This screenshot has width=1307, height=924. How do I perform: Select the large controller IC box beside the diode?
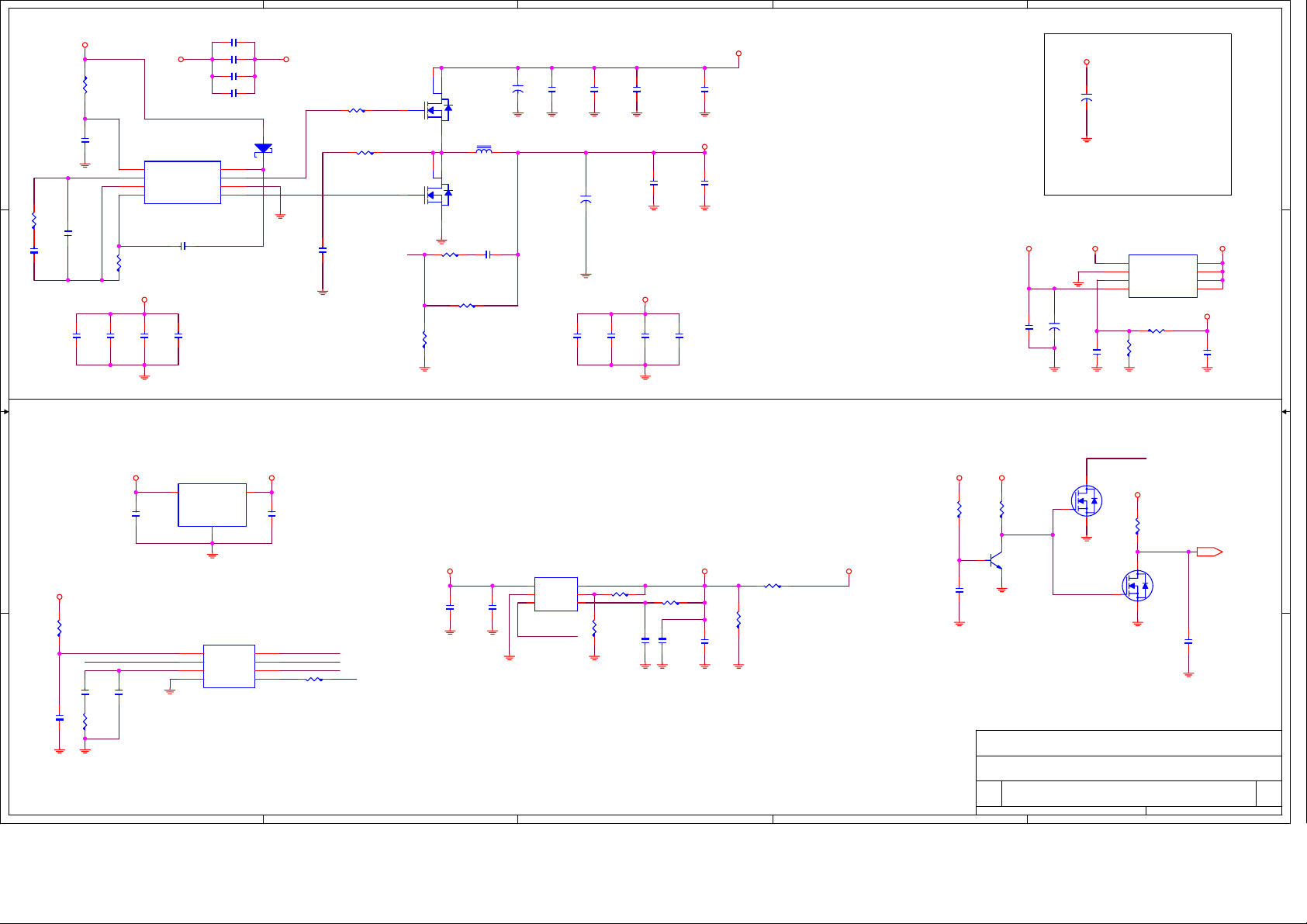182,182
